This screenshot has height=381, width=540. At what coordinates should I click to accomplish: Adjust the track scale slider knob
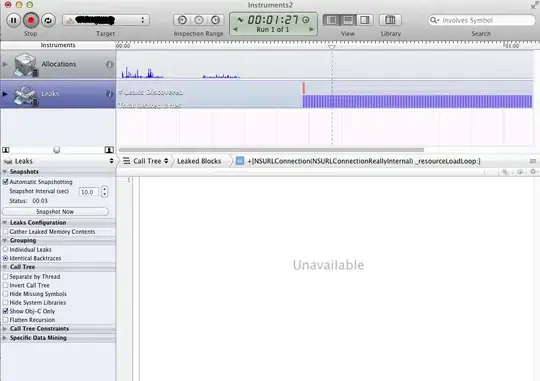57,150
